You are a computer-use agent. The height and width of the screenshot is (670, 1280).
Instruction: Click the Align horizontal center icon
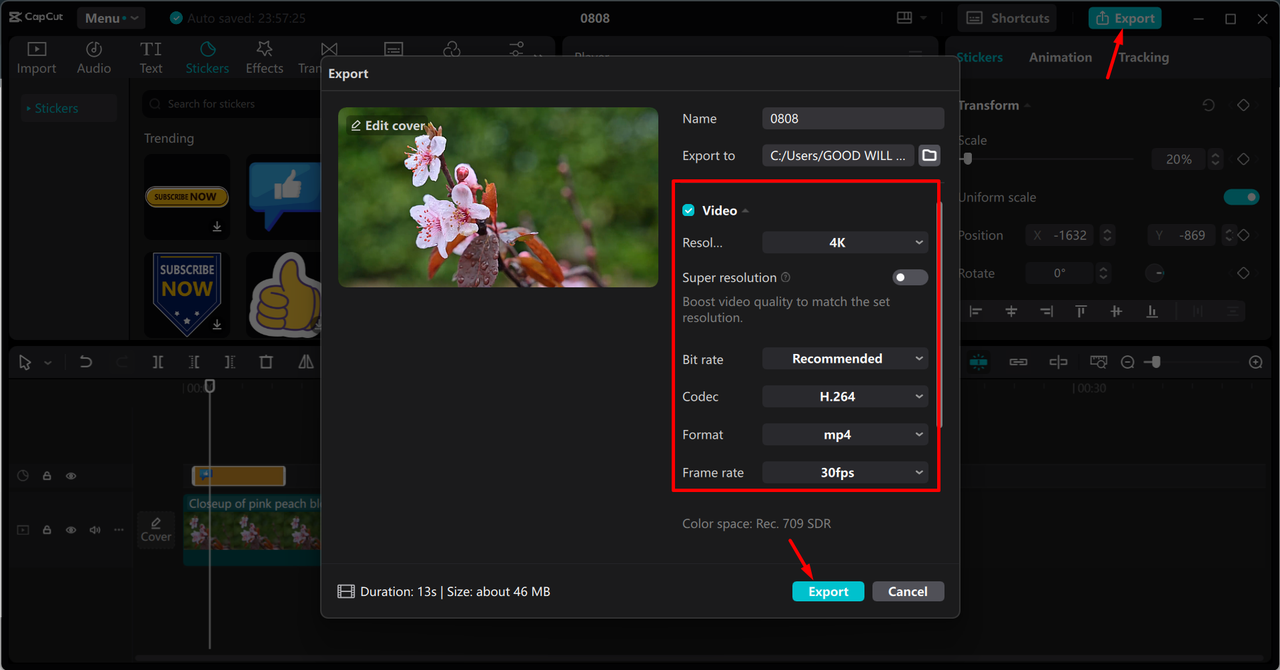pos(1011,311)
